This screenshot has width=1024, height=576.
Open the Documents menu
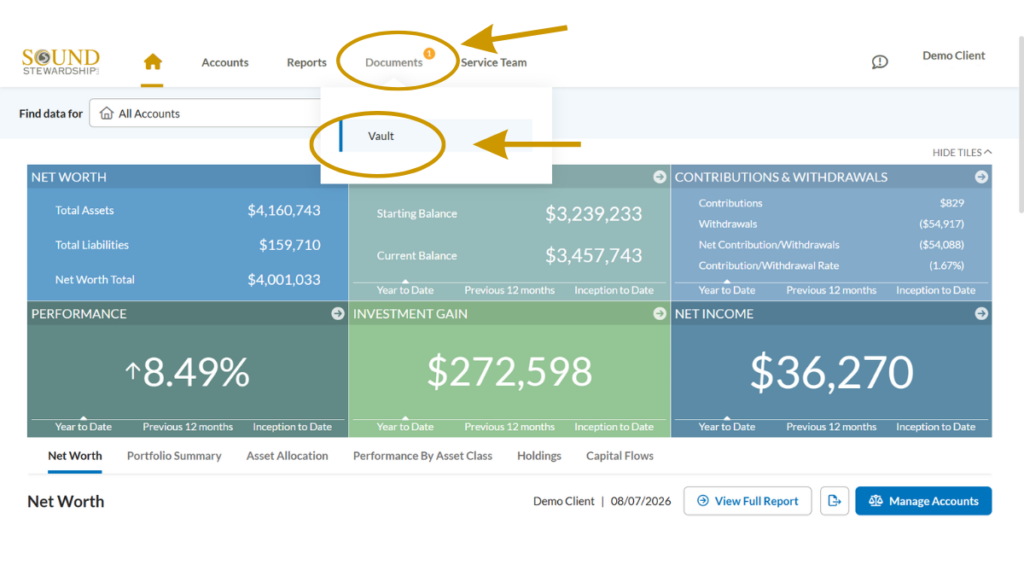click(x=394, y=63)
